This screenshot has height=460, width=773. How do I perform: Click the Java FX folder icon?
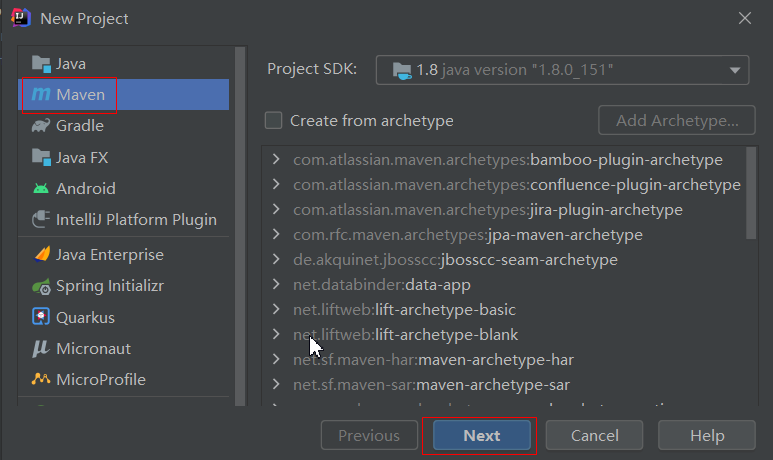[x=41, y=157]
